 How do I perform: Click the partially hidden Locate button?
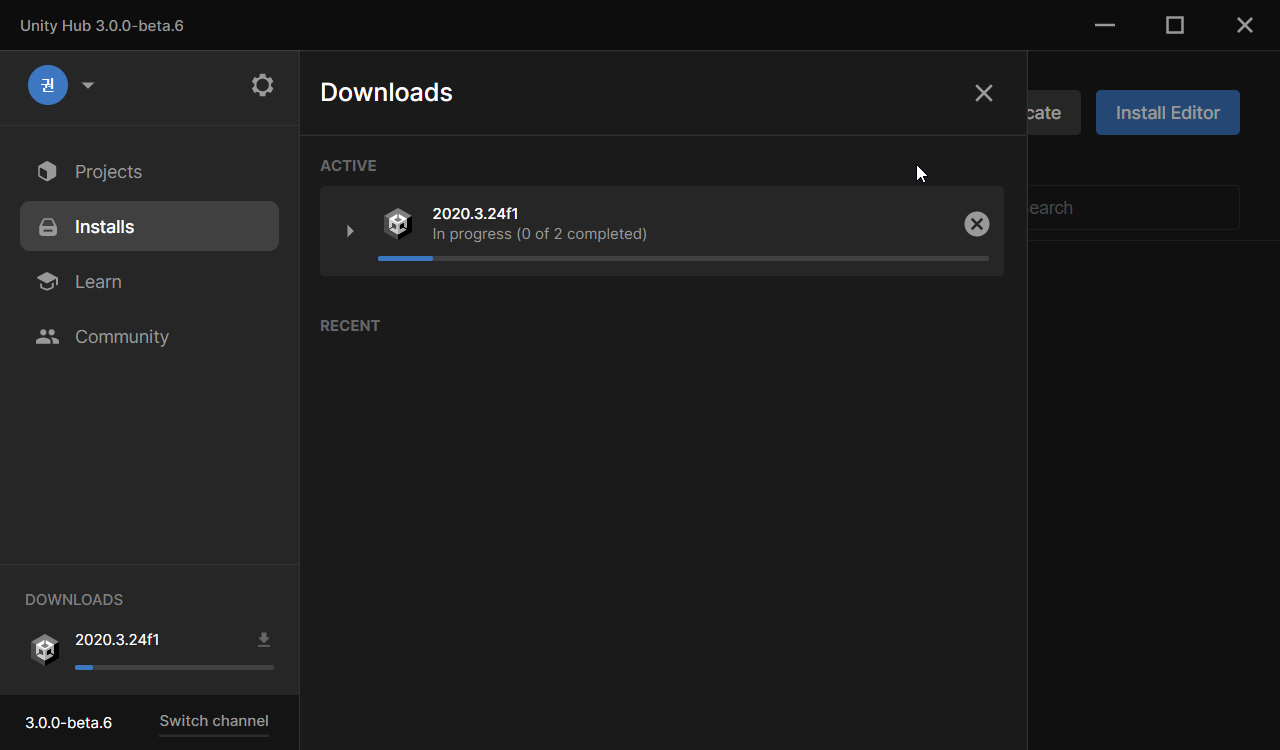pyautogui.click(x=1054, y=113)
